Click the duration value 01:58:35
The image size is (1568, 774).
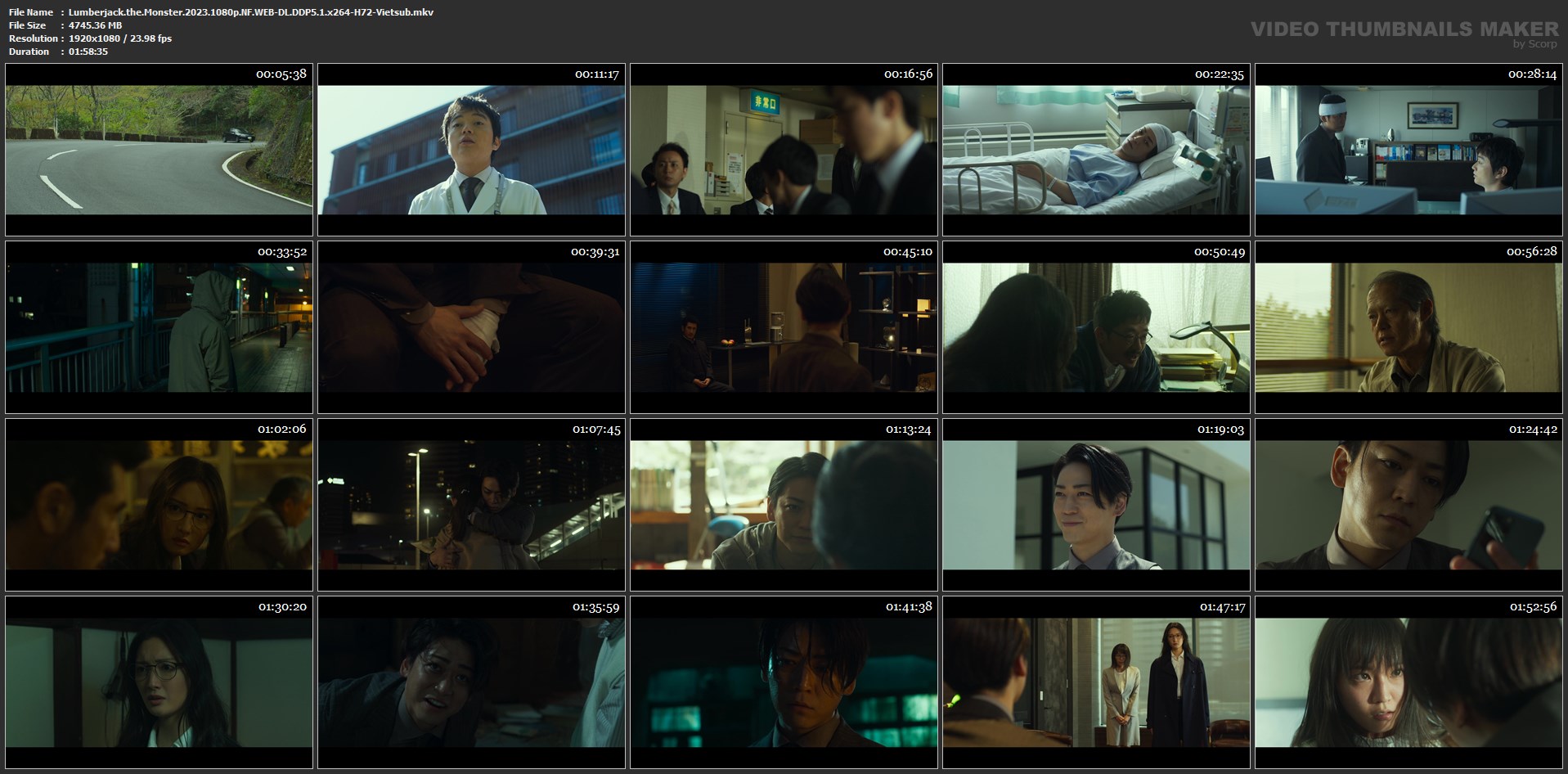[88, 52]
